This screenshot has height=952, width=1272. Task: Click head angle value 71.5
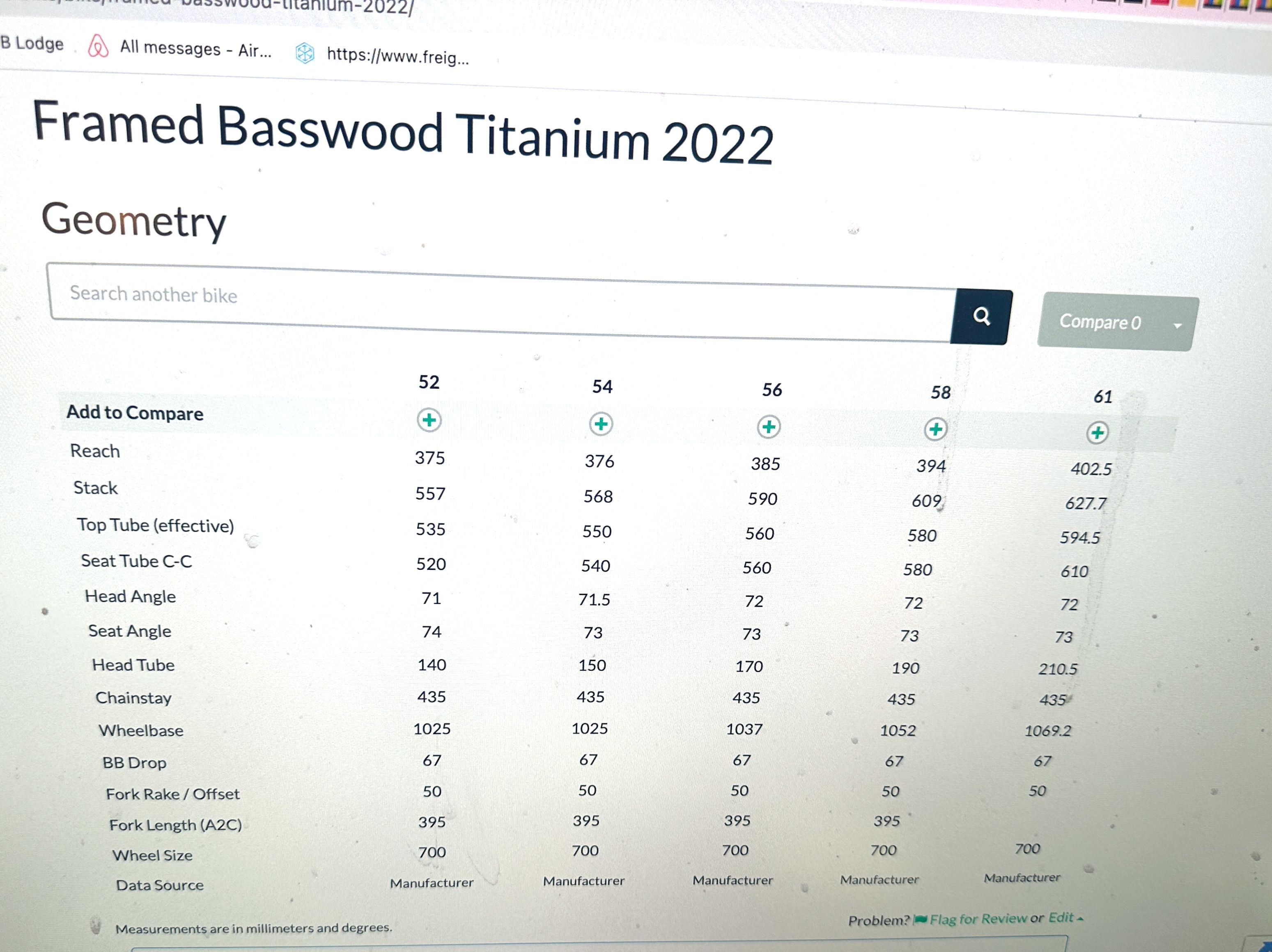click(594, 600)
